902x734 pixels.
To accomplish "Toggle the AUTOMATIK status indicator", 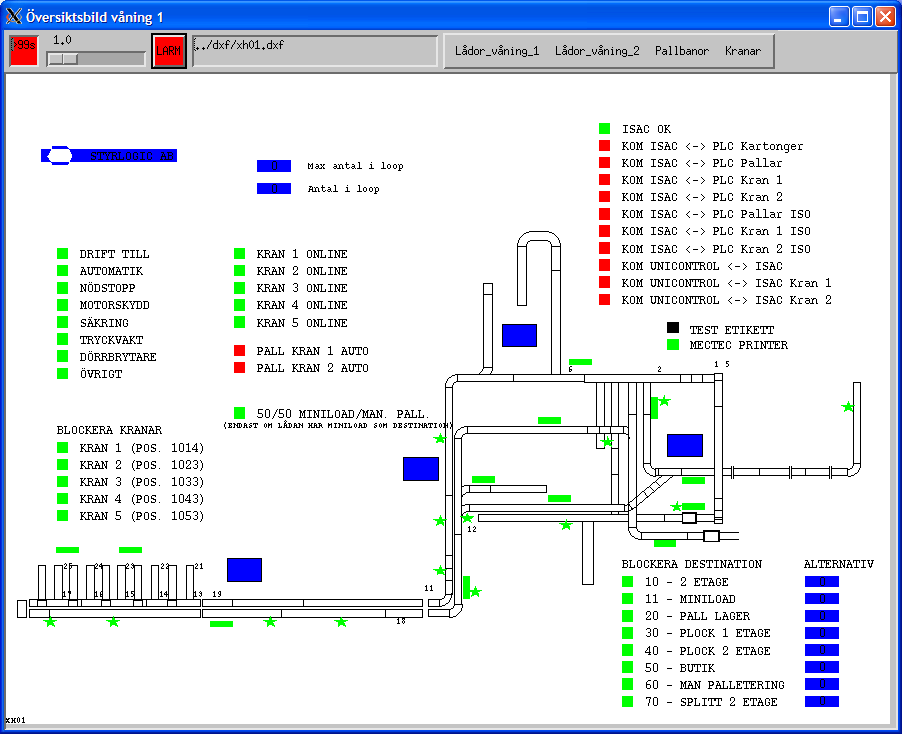I will (63, 270).
